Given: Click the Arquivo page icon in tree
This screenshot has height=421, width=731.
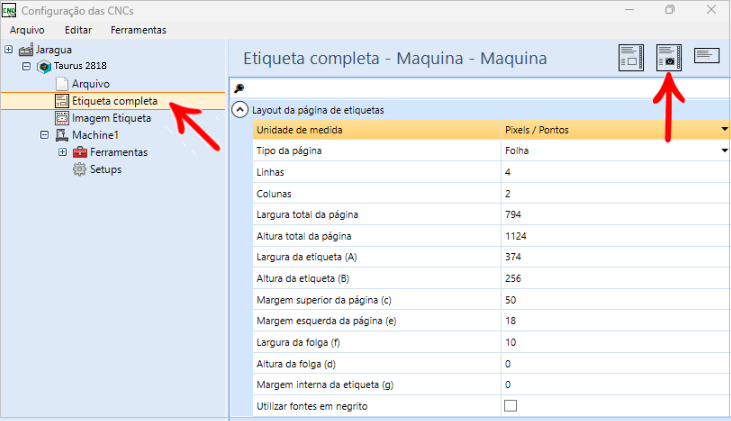Looking at the screenshot, I should pyautogui.click(x=62, y=84).
